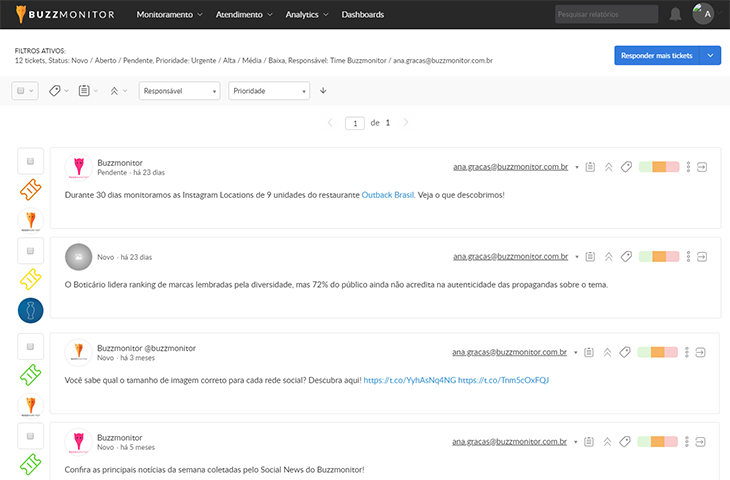
Task: Go to the Dashboards menu item
Action: coord(362,15)
